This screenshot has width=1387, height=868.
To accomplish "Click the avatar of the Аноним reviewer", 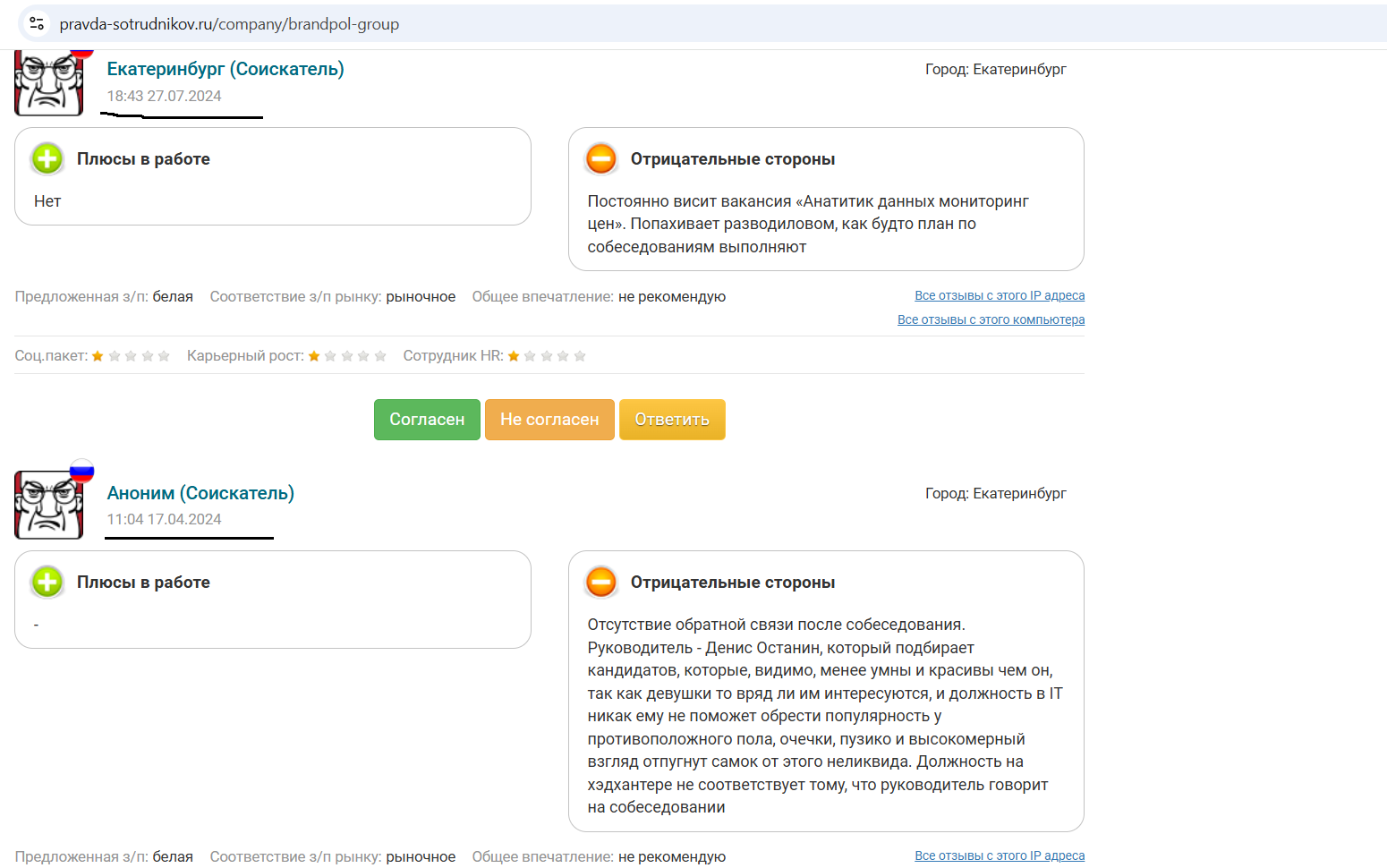I will [48, 506].
